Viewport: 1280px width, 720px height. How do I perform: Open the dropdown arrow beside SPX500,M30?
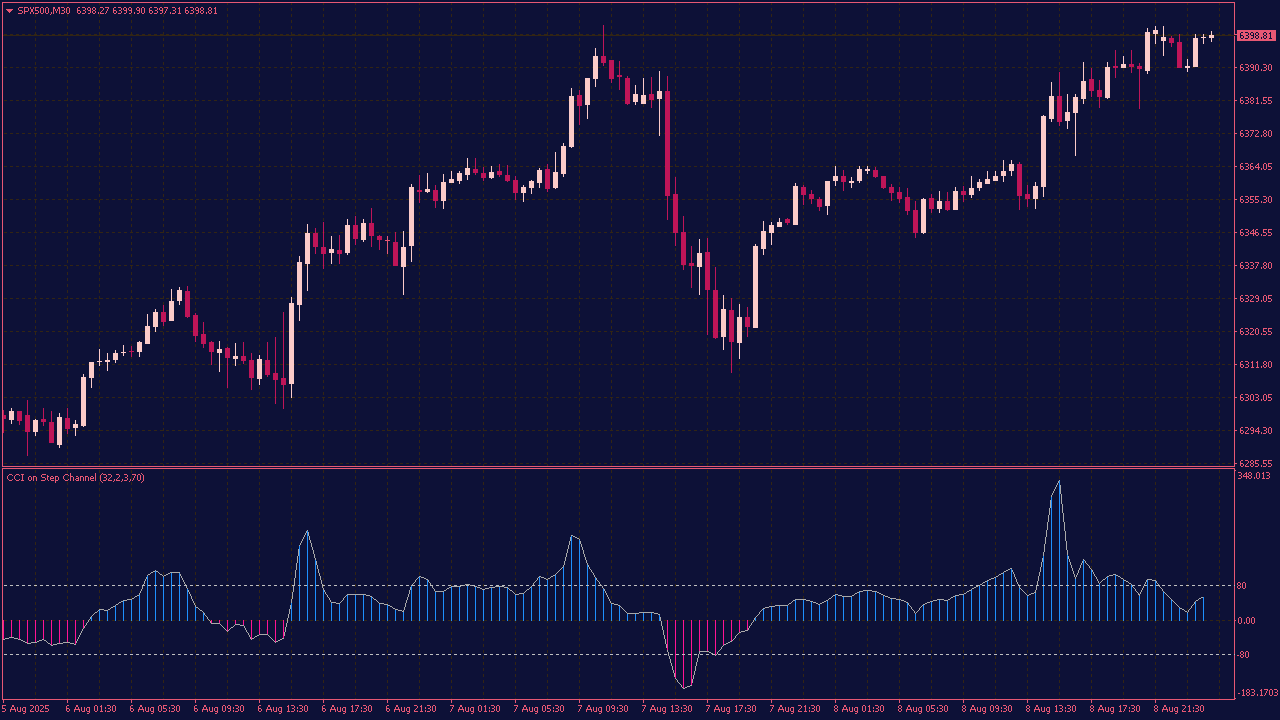pos(10,11)
